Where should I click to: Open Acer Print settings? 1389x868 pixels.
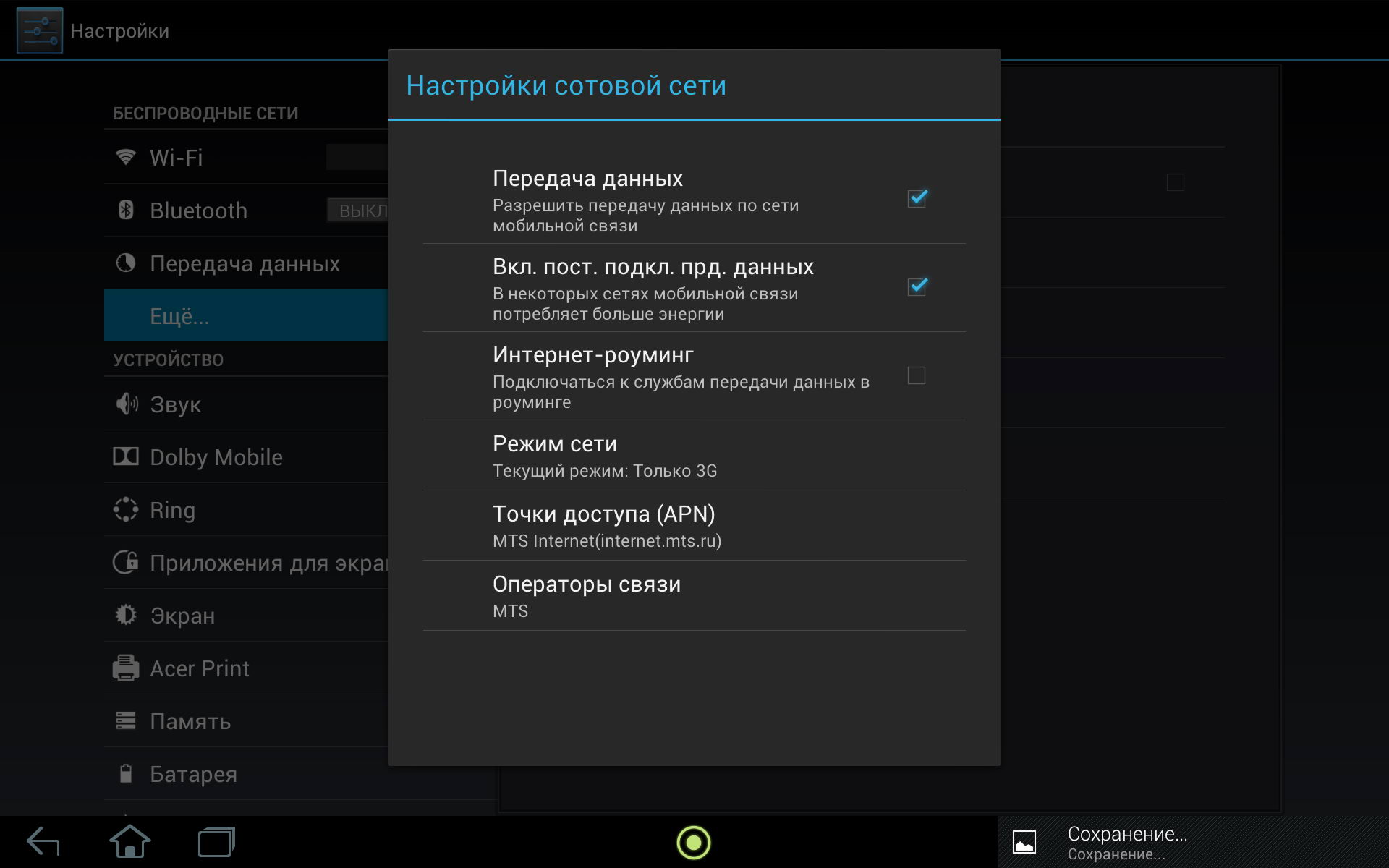(246, 668)
